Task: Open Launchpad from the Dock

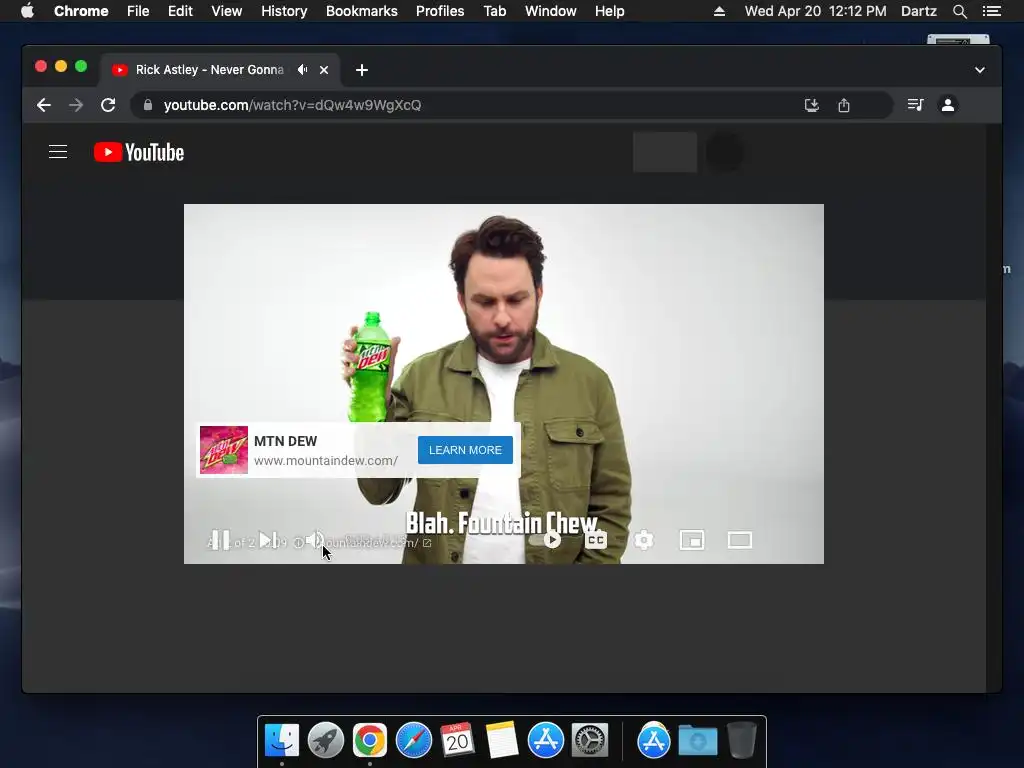Action: pos(326,740)
